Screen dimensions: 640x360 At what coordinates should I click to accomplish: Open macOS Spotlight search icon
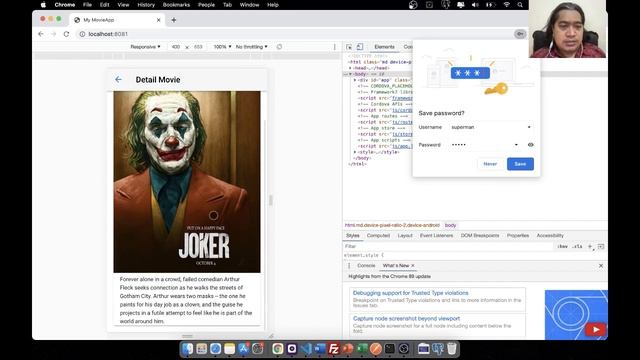click(520, 5)
